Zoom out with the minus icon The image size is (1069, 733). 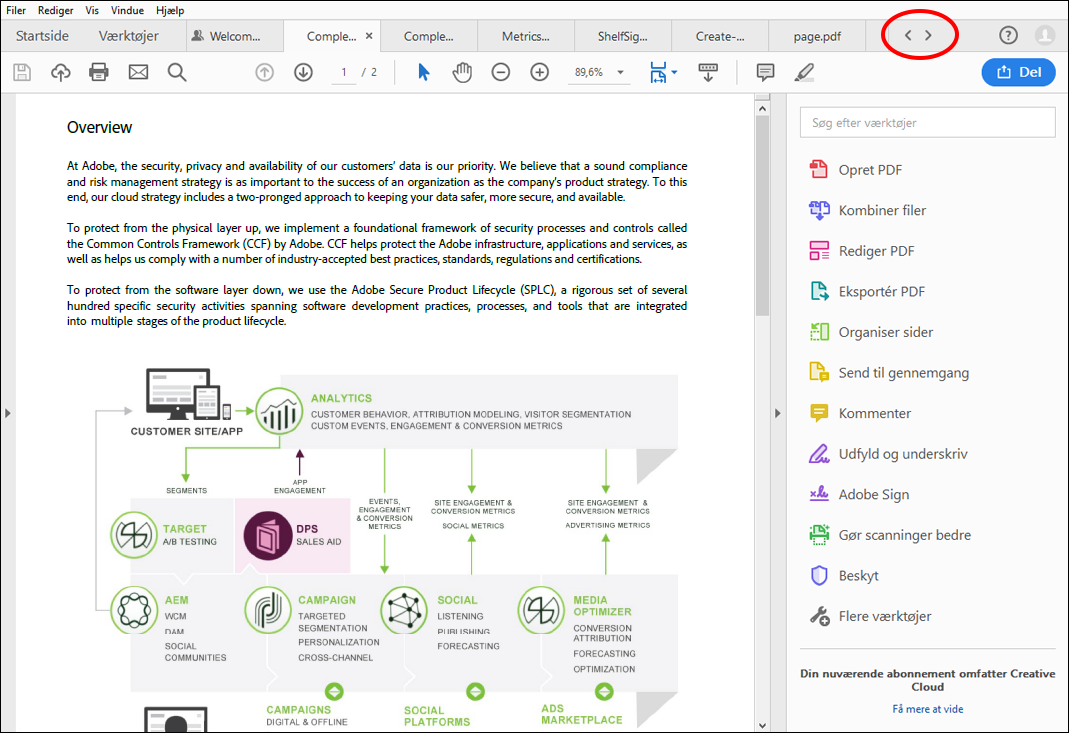[x=501, y=72]
